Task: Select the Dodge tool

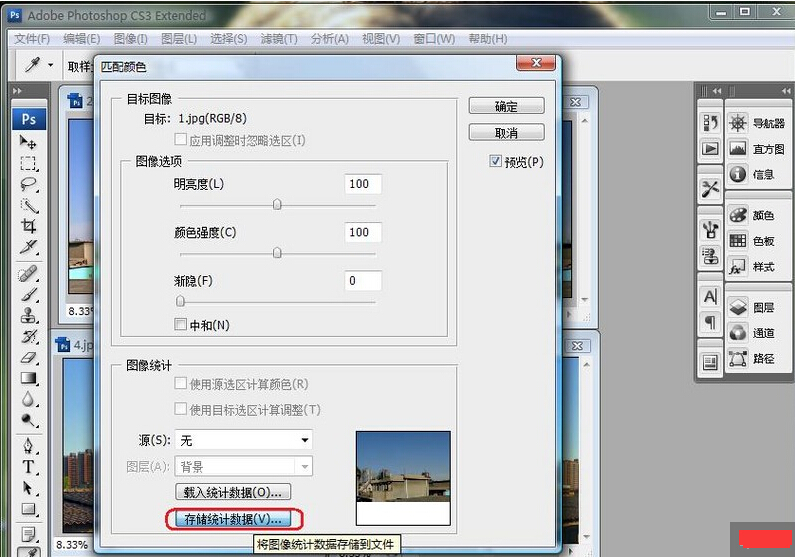Action: tap(28, 420)
